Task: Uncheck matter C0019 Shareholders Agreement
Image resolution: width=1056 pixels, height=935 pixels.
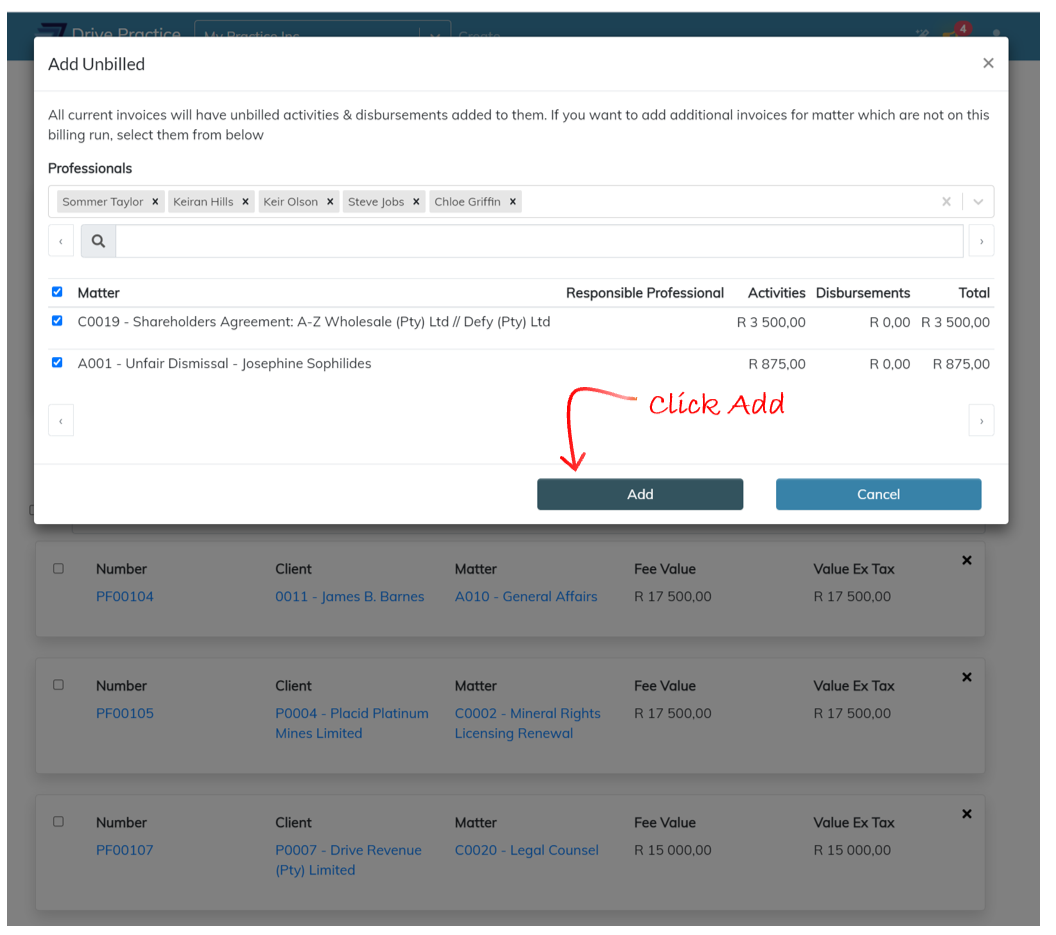Action: click(x=57, y=321)
